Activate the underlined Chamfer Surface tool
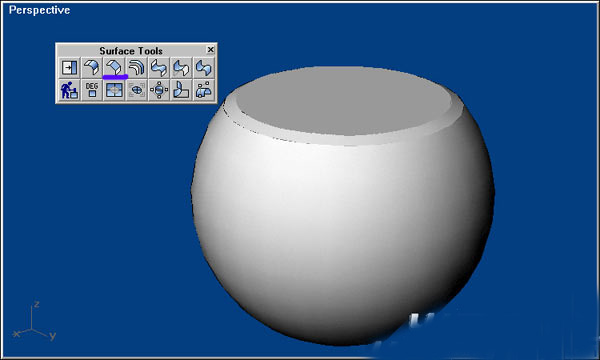Image resolution: width=600 pixels, height=360 pixels. pyautogui.click(x=114, y=68)
